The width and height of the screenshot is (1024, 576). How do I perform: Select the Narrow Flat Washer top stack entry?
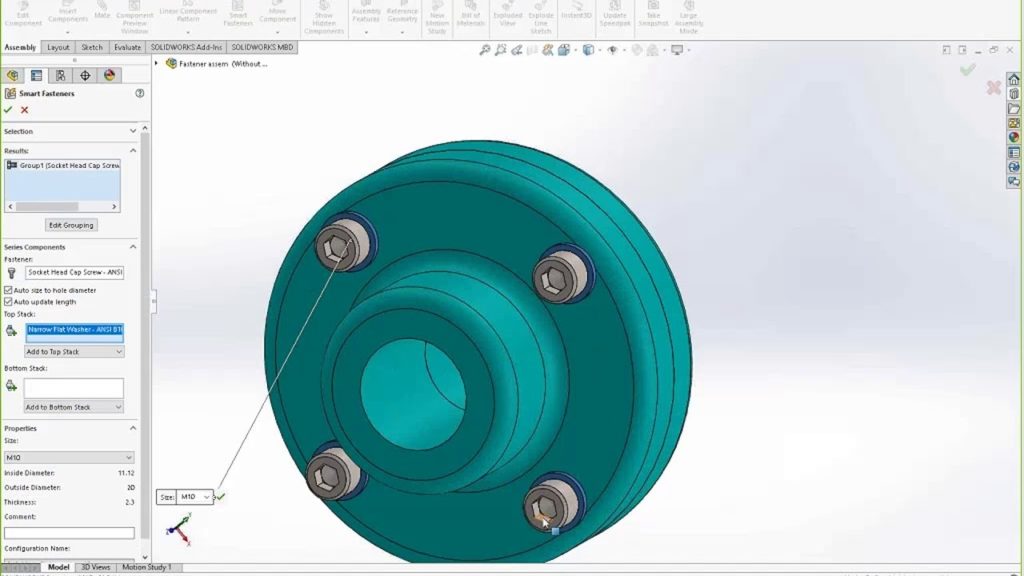pos(74,330)
